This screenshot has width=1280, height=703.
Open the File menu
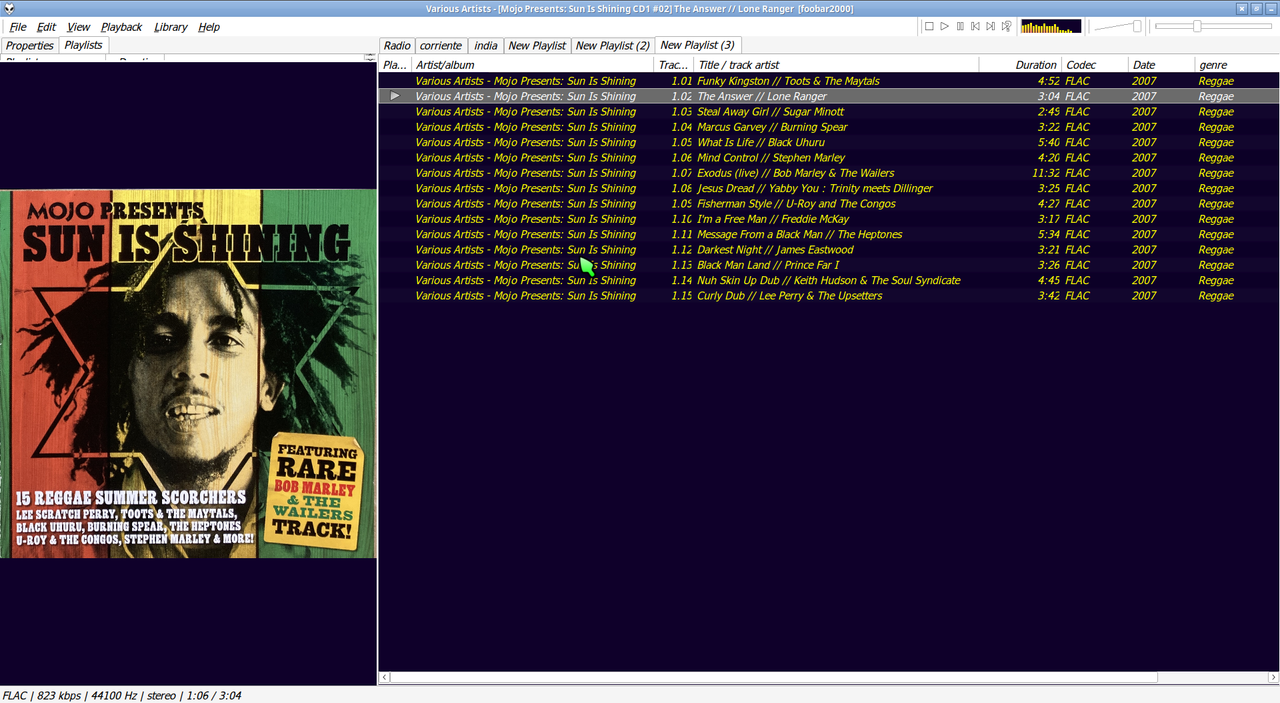tap(18, 27)
